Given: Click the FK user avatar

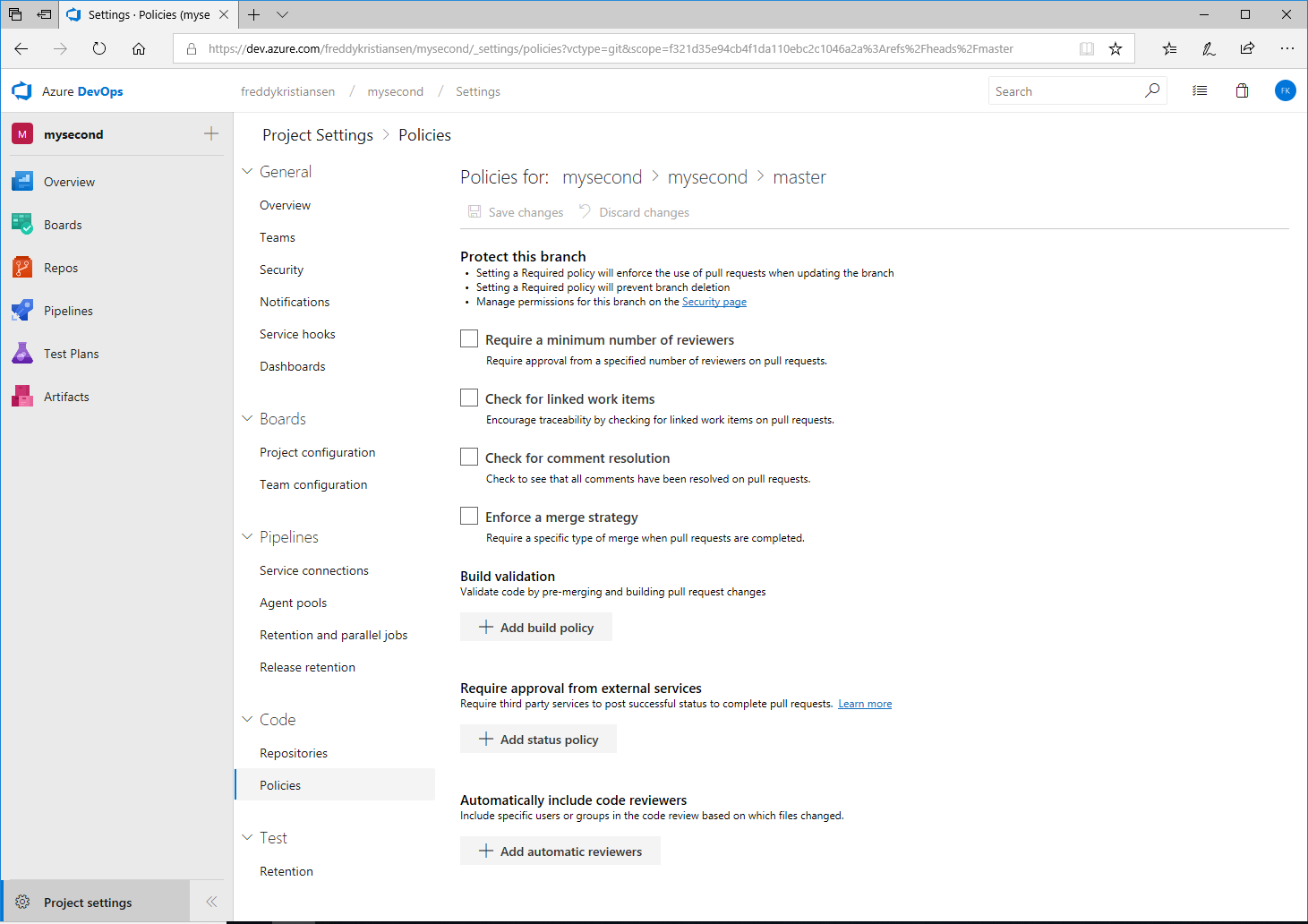Looking at the screenshot, I should coord(1285,91).
